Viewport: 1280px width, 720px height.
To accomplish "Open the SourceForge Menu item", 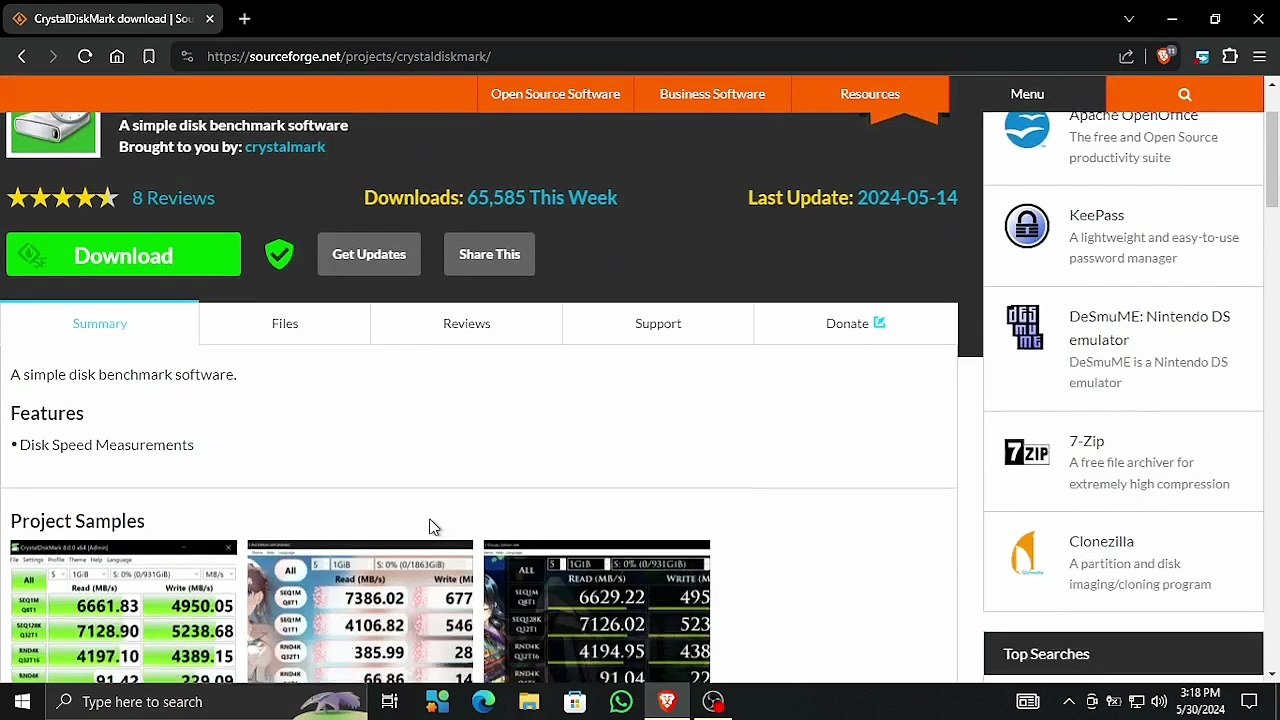I will [1027, 94].
